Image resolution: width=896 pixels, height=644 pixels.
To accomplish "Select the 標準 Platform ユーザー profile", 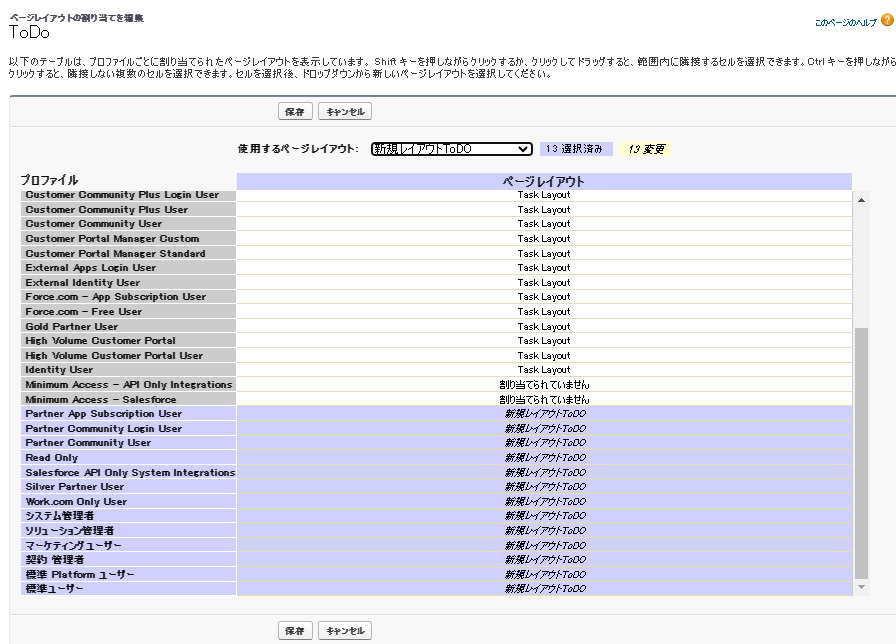I will coord(129,574).
